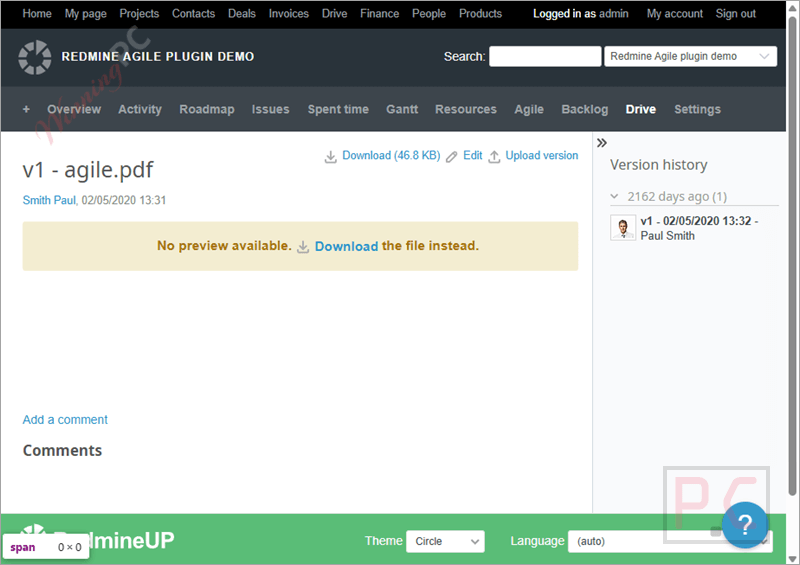This screenshot has height=565, width=800.
Task: Open Products in top menu
Action: 481,14
